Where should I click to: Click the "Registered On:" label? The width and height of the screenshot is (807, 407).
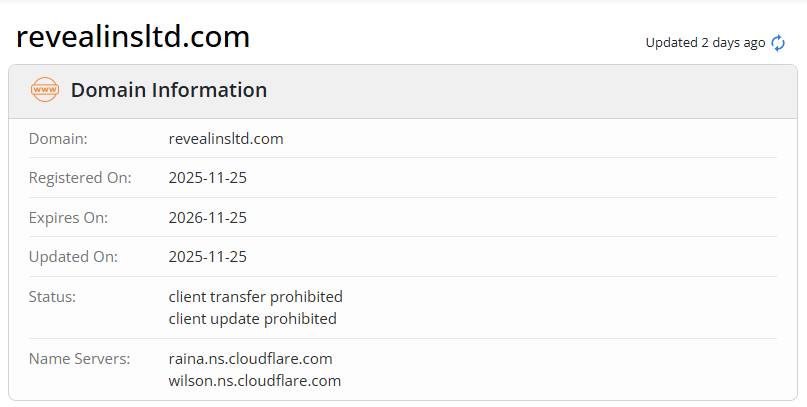[80, 178]
